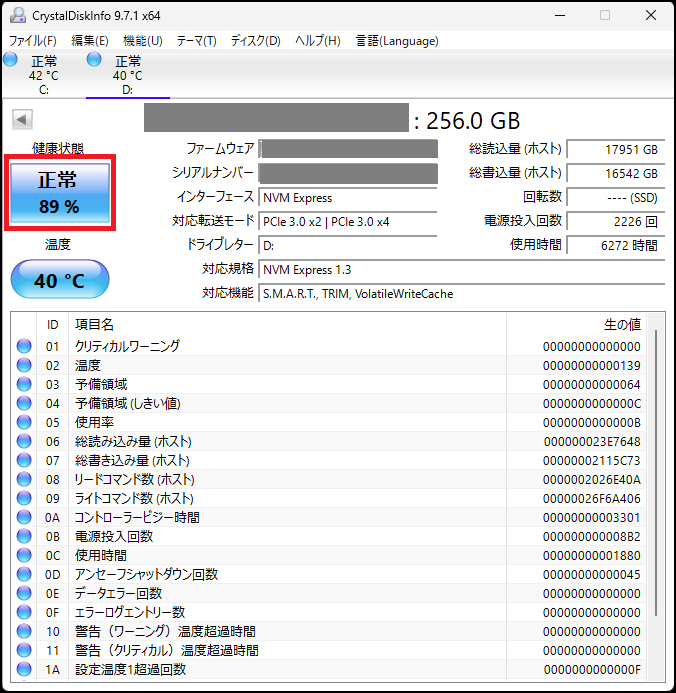Screen dimensions: 676x693
Task: Click the 総書込量 value 16542 GB
Action: point(615,173)
